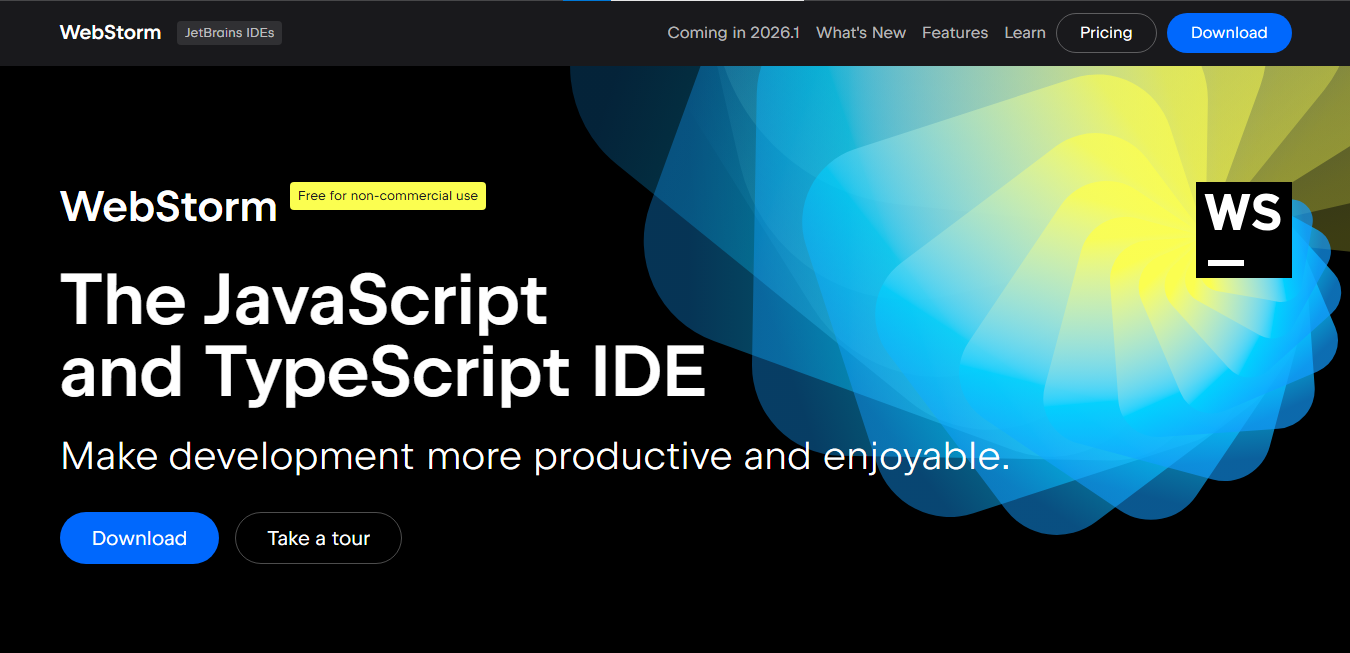Click the Download button in the header

click(1229, 33)
